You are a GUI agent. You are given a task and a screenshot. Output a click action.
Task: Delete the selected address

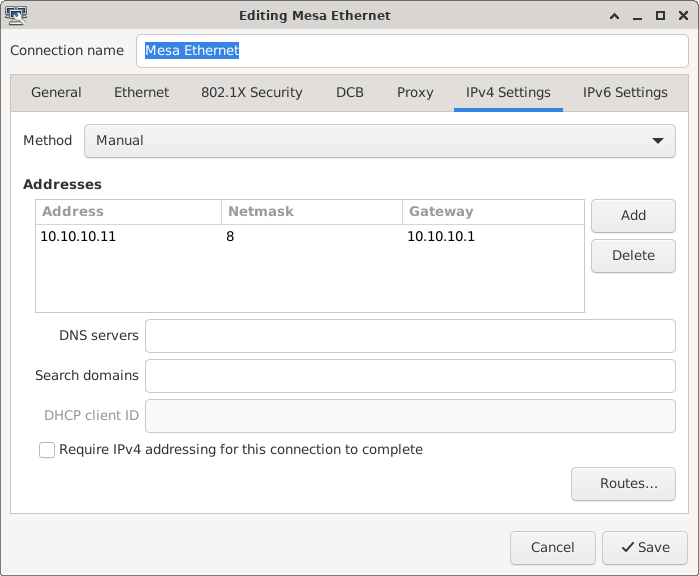[633, 256]
